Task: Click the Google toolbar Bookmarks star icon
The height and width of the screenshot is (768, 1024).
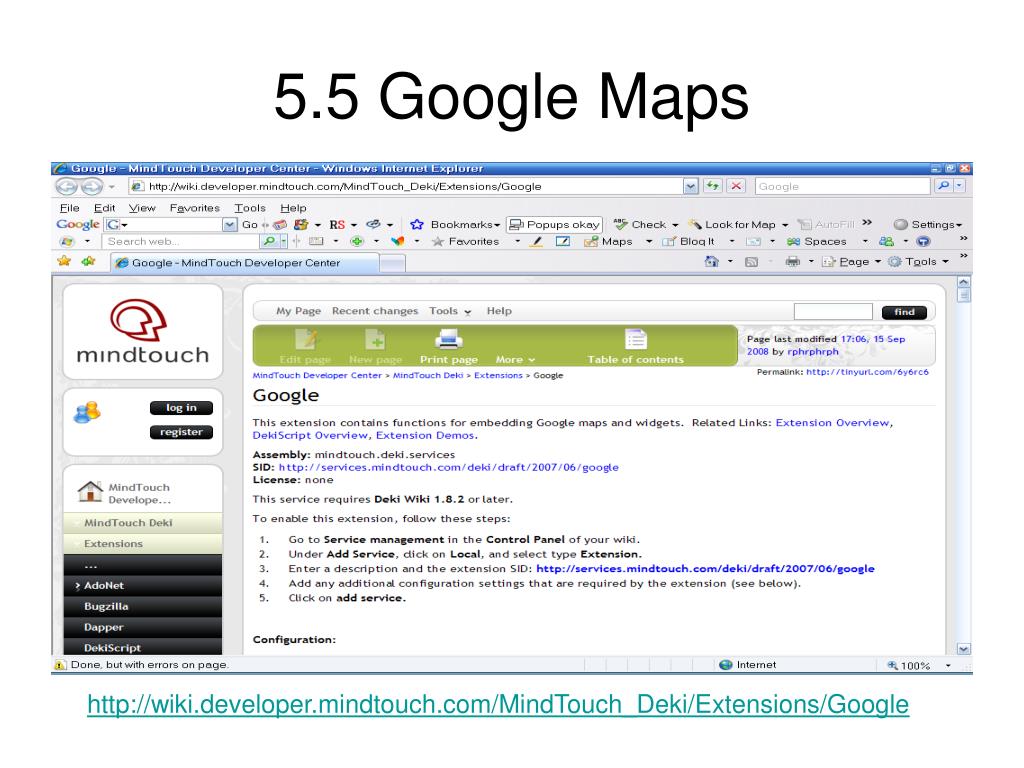Action: pos(417,224)
